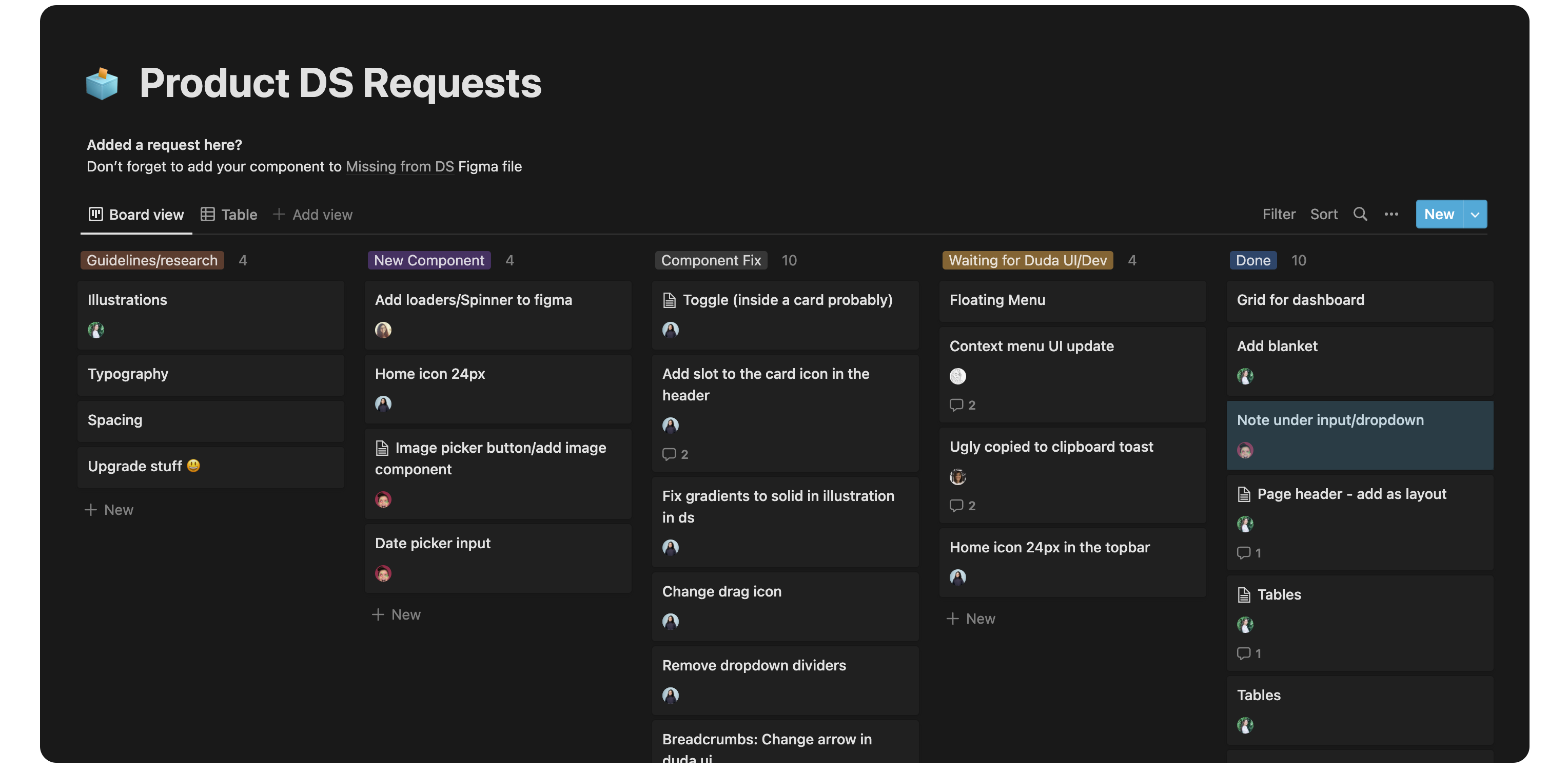Image resolution: width=1568 pixels, height=770 pixels.
Task: Click avatar on Illustrations card
Action: (95, 330)
